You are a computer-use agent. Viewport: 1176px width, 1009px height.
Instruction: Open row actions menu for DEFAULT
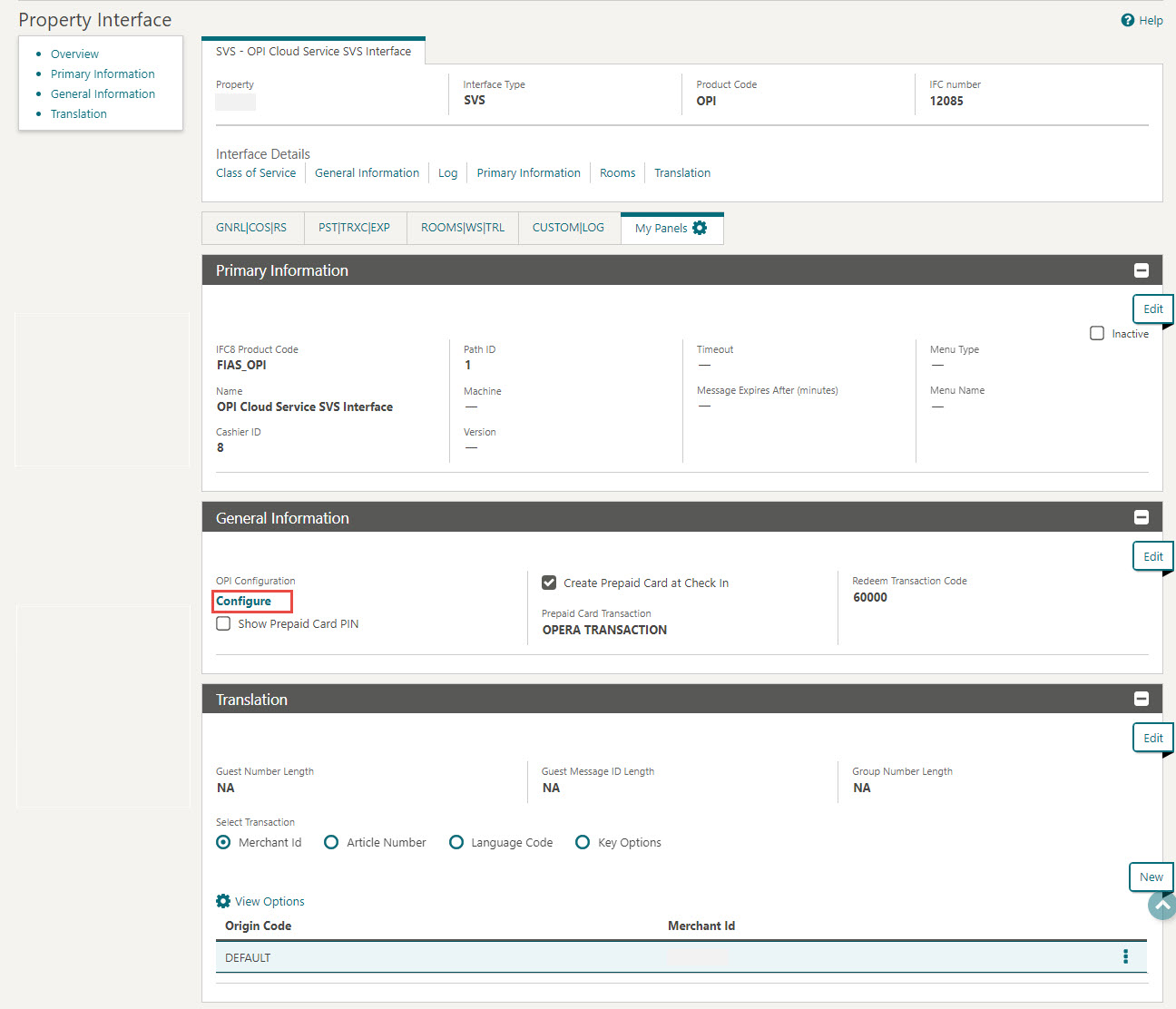tap(1126, 956)
